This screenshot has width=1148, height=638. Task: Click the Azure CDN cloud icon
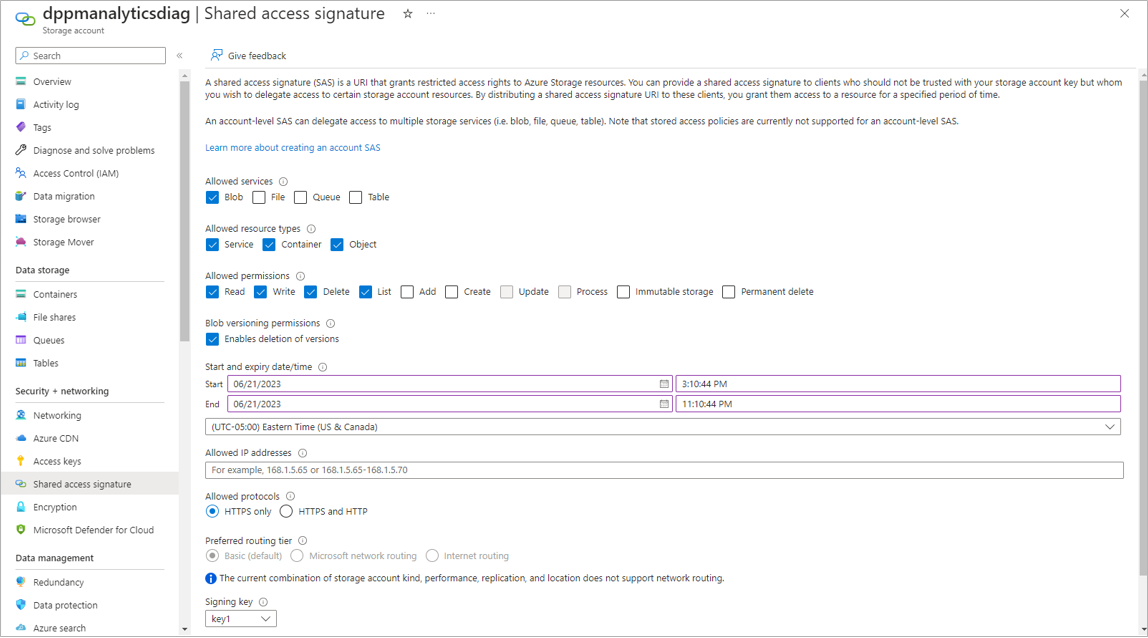coord(20,438)
